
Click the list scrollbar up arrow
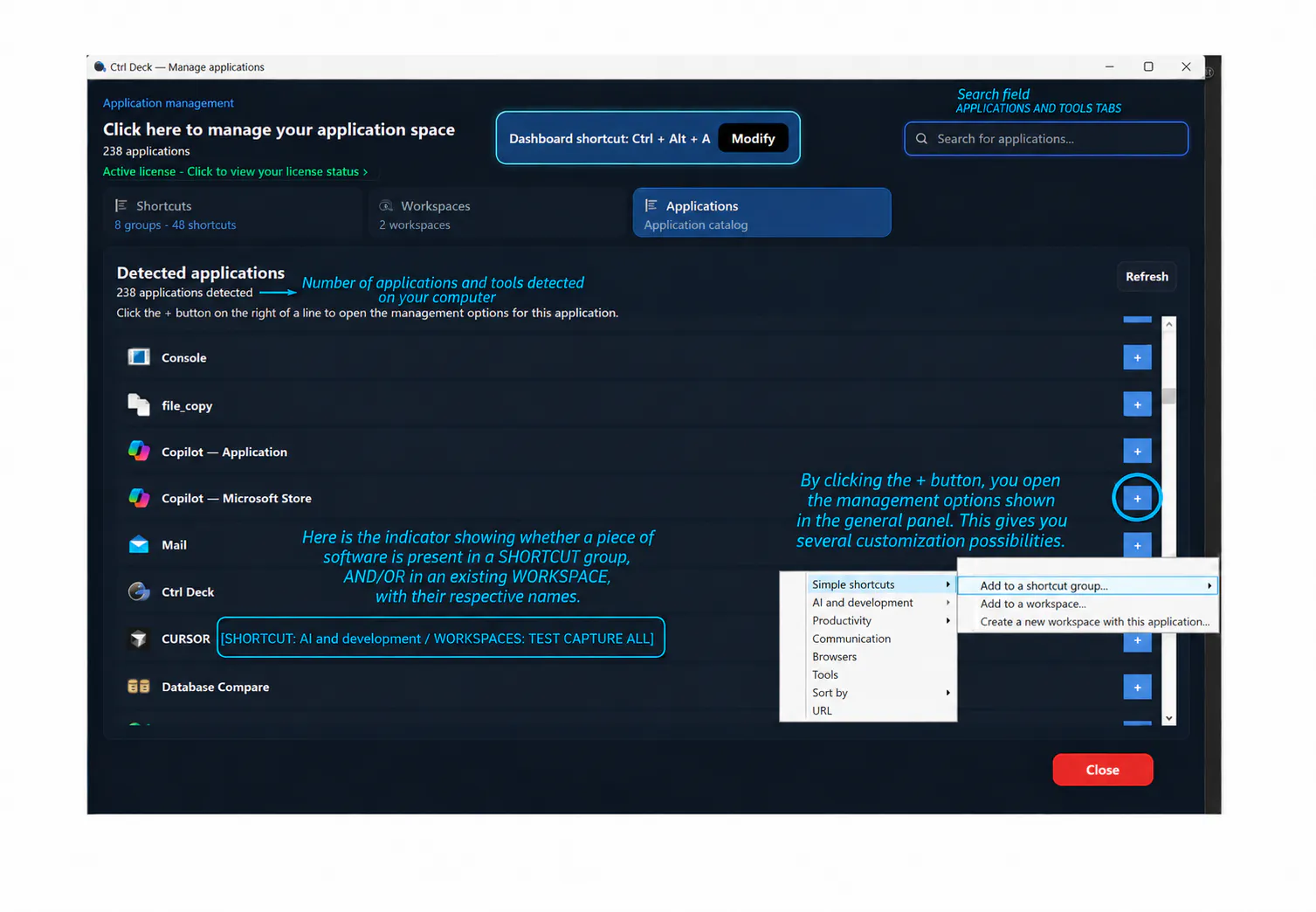point(1168,324)
